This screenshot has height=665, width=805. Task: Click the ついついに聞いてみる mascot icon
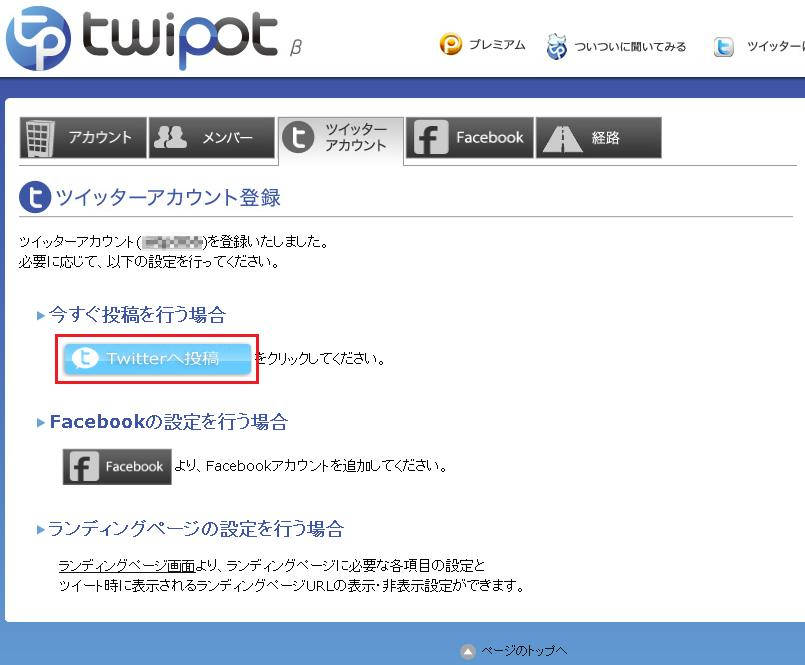click(557, 46)
